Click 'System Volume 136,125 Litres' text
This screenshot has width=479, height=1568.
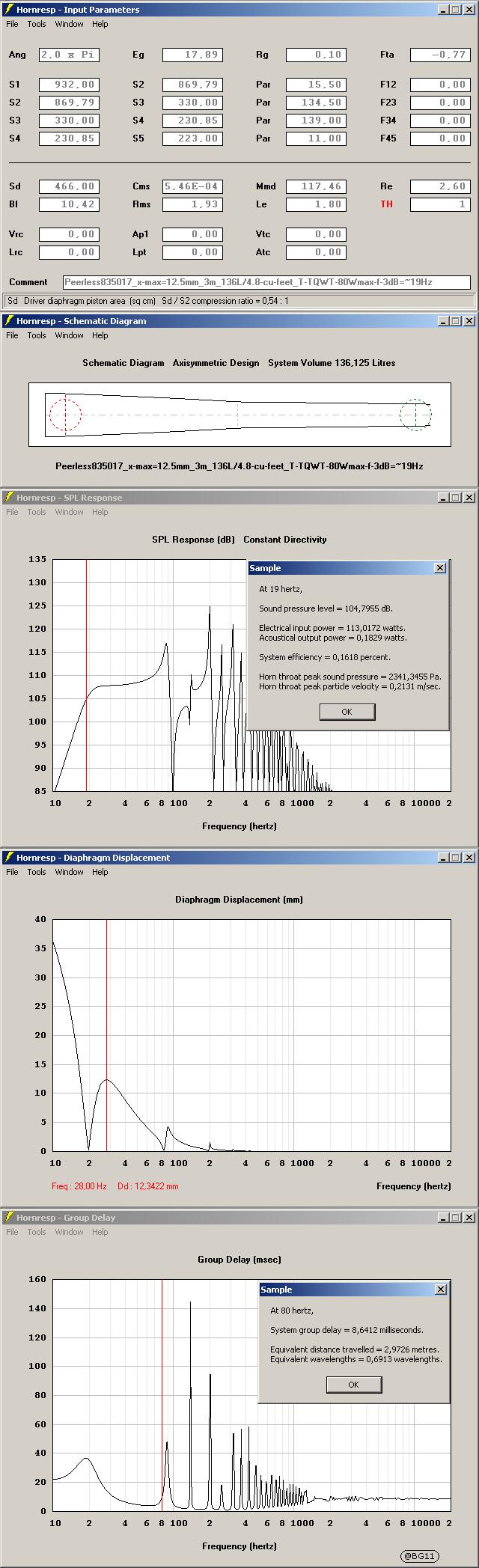[x=332, y=363]
